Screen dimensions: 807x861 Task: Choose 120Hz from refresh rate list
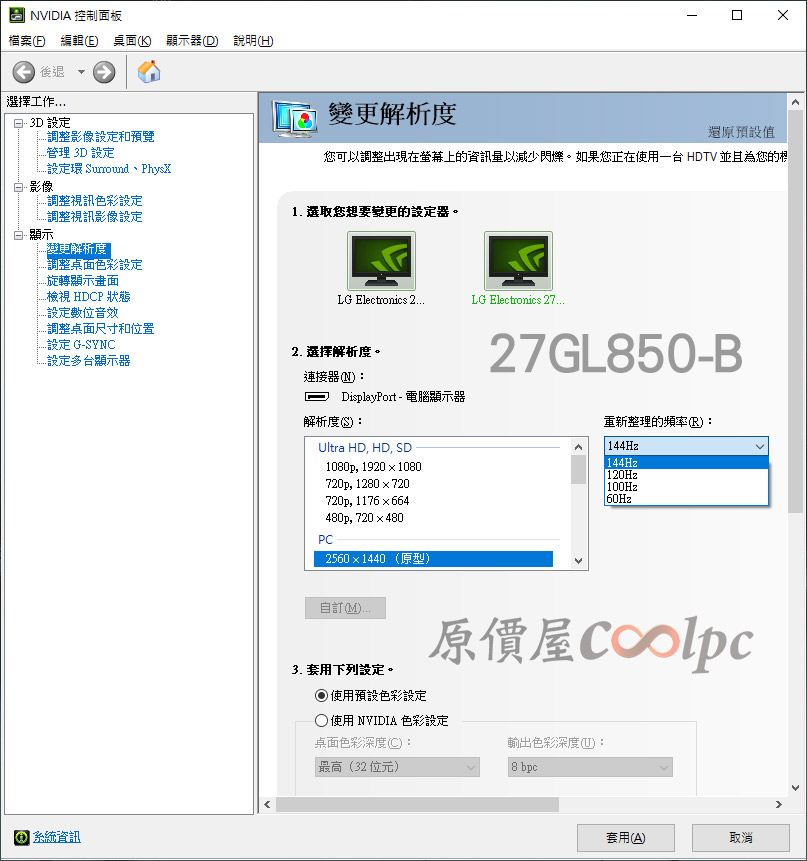[622, 474]
